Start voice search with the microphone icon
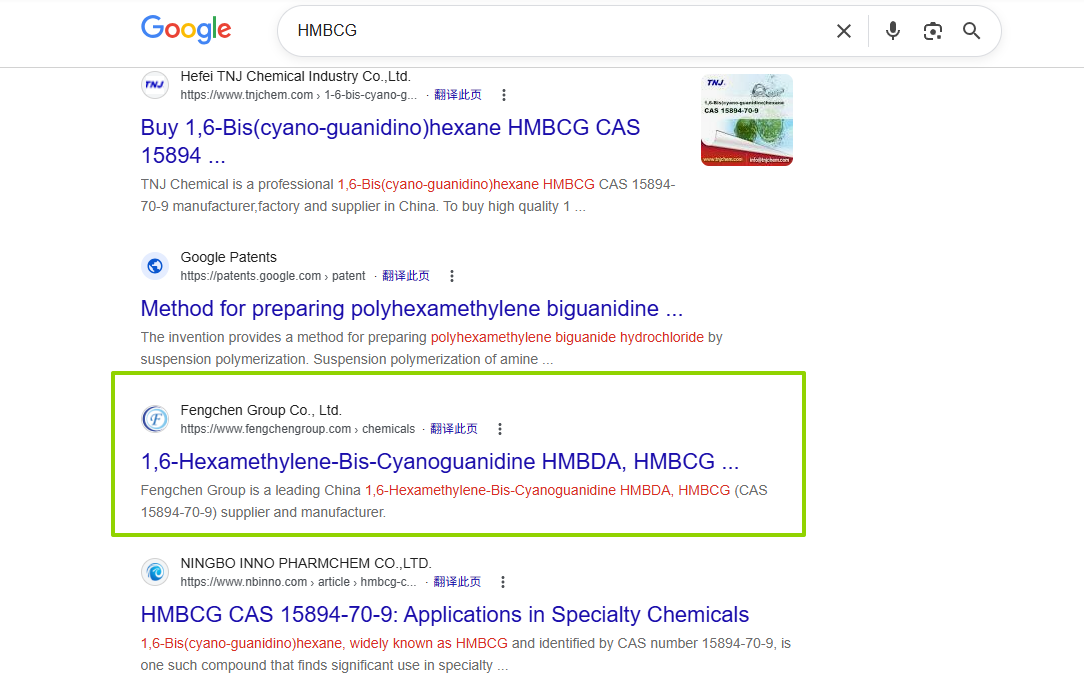 [893, 30]
